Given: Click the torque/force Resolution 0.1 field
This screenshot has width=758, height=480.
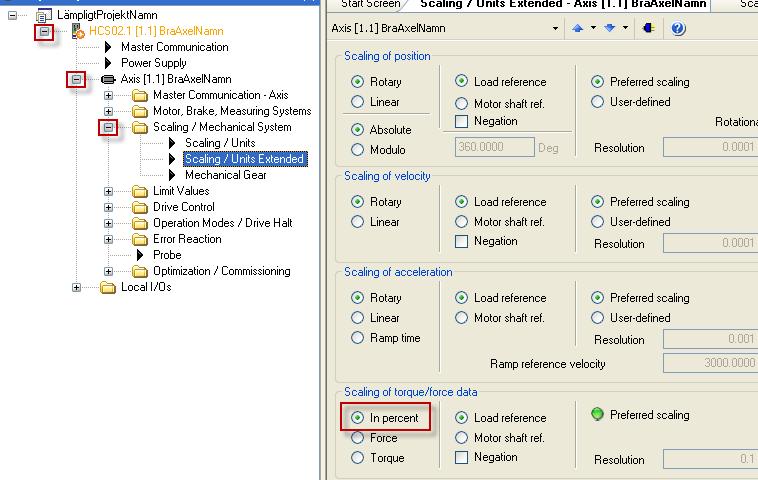Looking at the screenshot, I should point(711,459).
